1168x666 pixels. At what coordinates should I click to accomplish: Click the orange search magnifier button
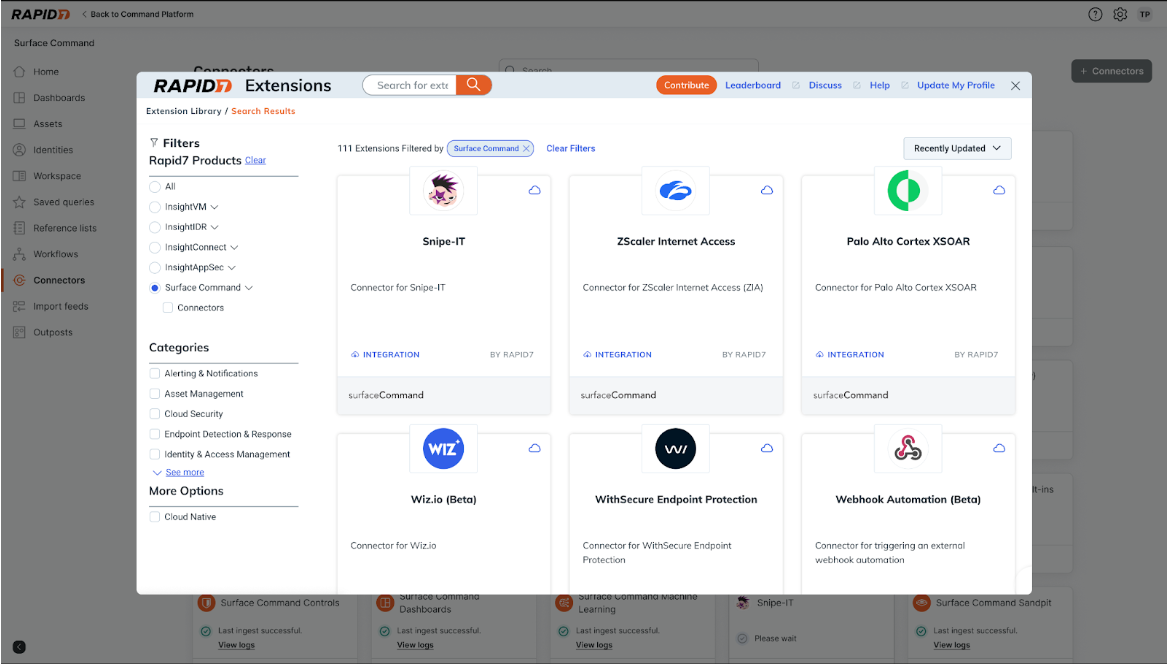tap(473, 85)
